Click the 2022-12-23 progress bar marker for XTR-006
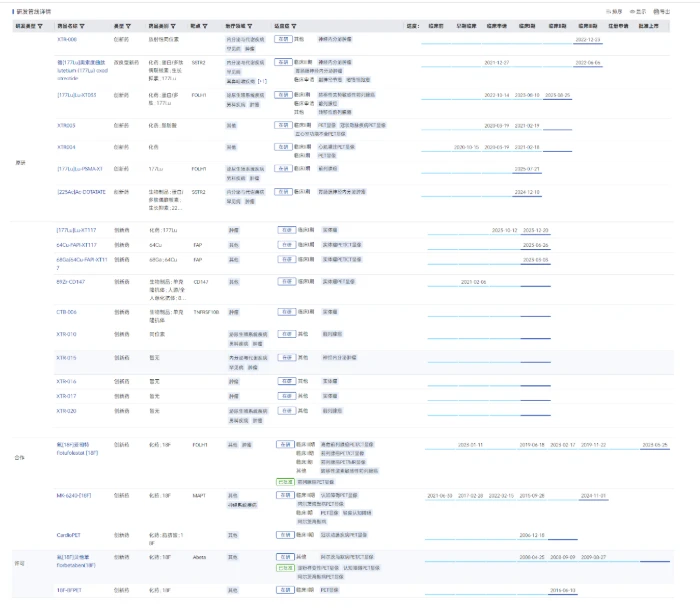Viewport: 700px width, 609px height. coord(588,40)
